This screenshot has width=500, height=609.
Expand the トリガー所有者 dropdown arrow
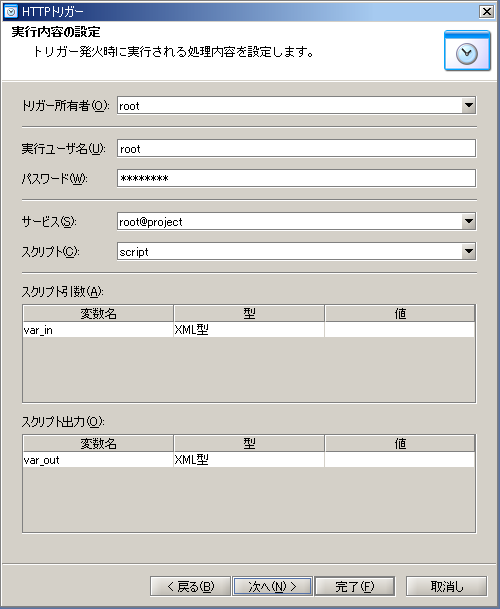pos(469,105)
